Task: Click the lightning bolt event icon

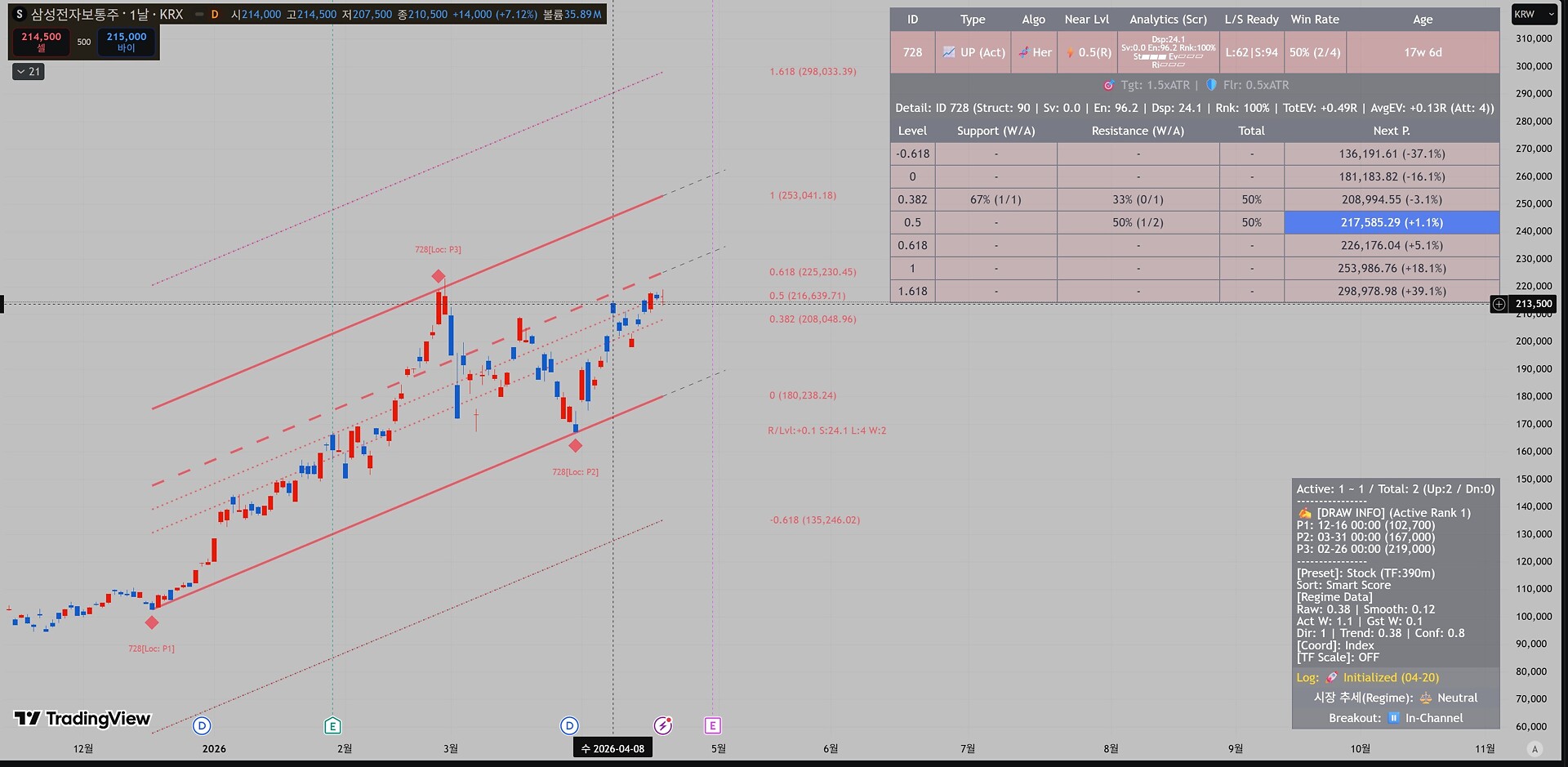Action: (663, 725)
